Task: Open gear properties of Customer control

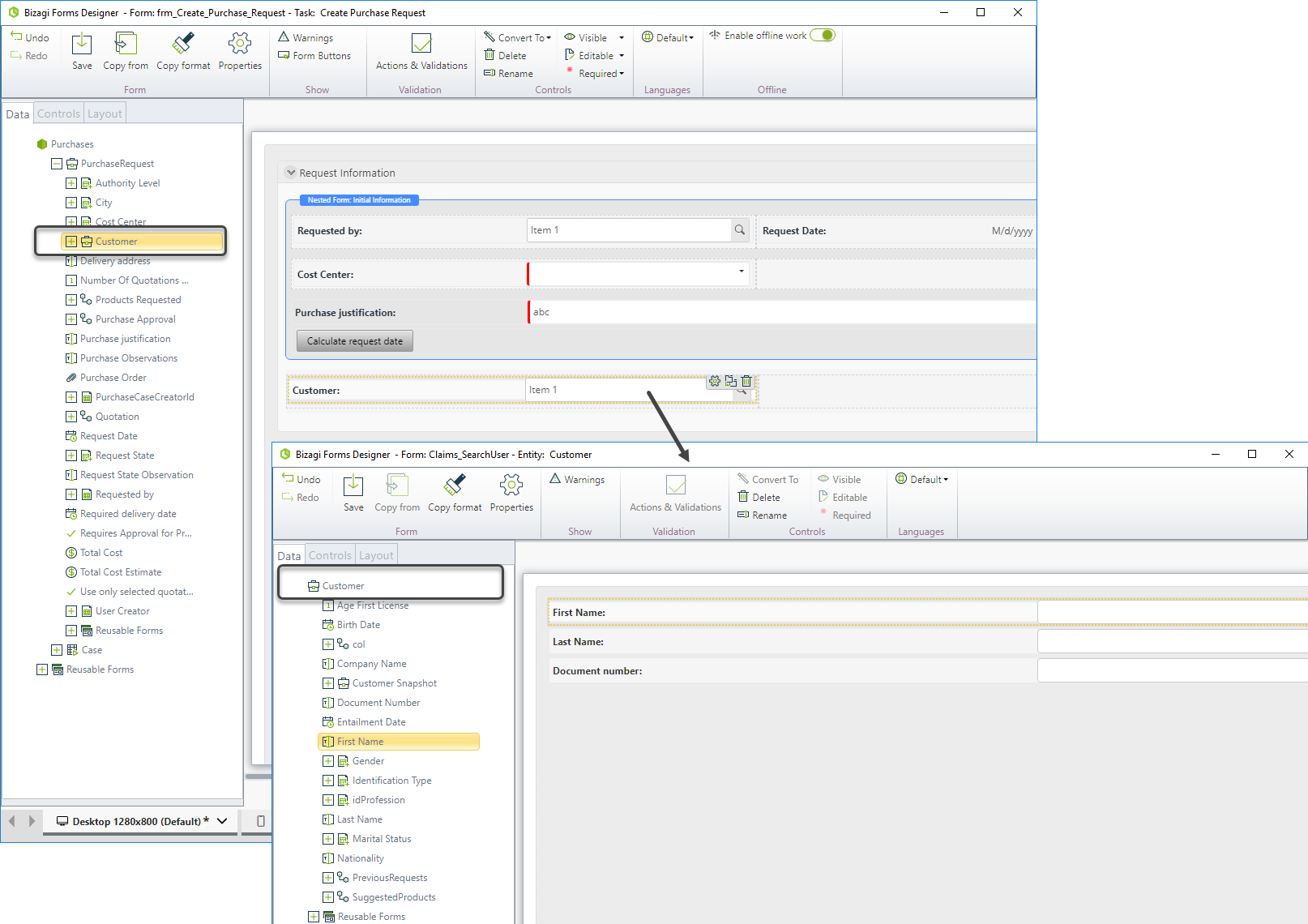Action: point(715,381)
